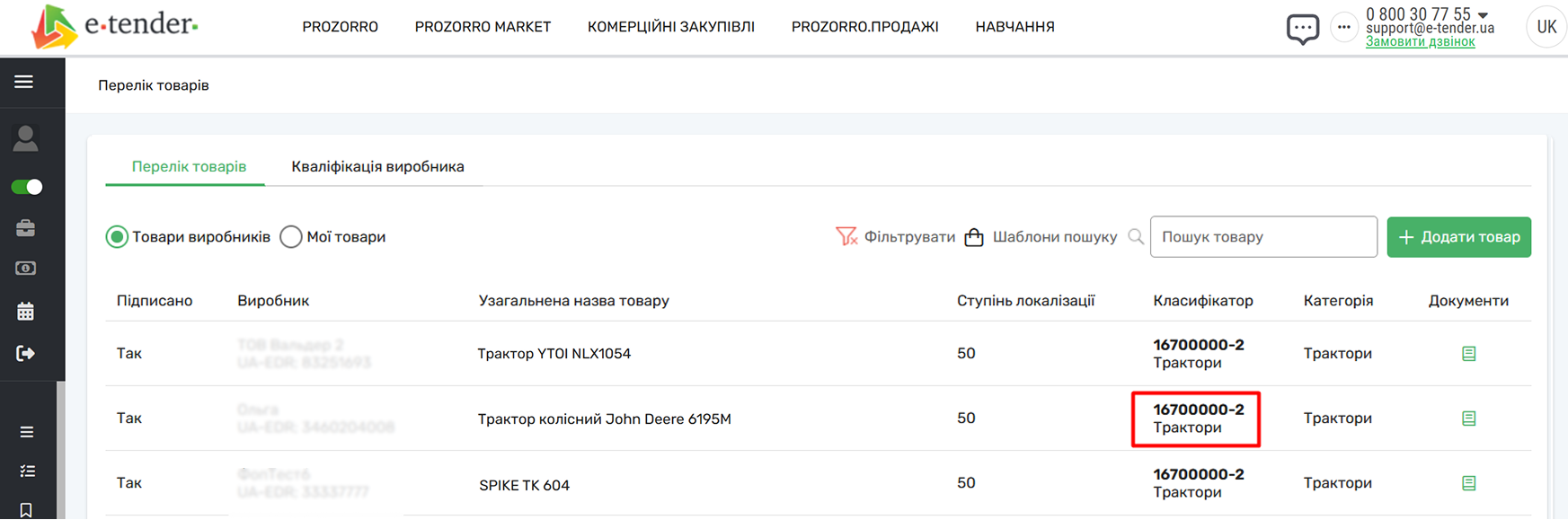1568x520 pixels.
Task: Open the calendar icon in the sidebar
Action: (25, 312)
